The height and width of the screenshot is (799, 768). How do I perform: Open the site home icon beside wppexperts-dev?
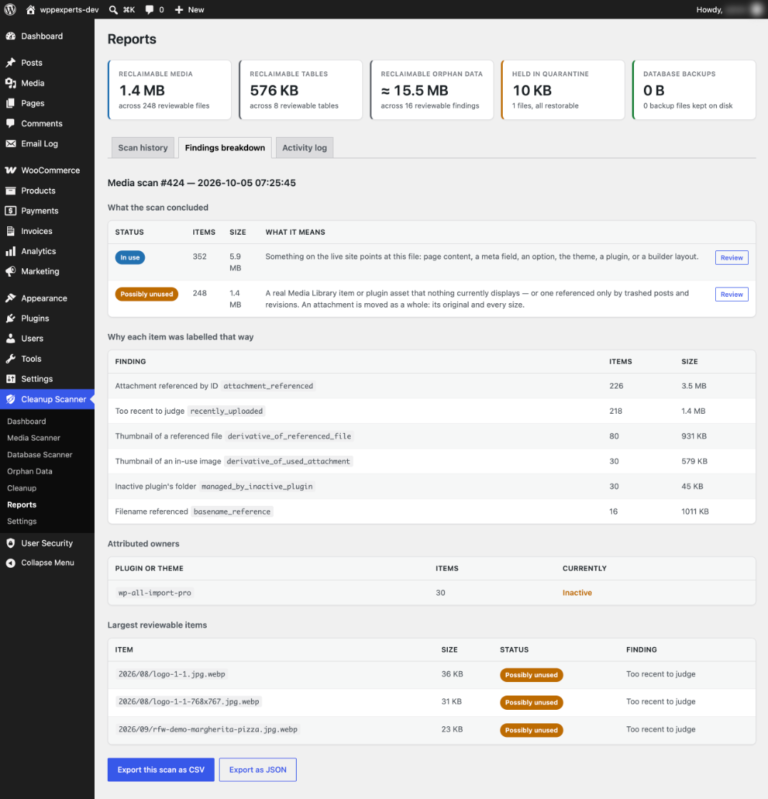click(31, 10)
